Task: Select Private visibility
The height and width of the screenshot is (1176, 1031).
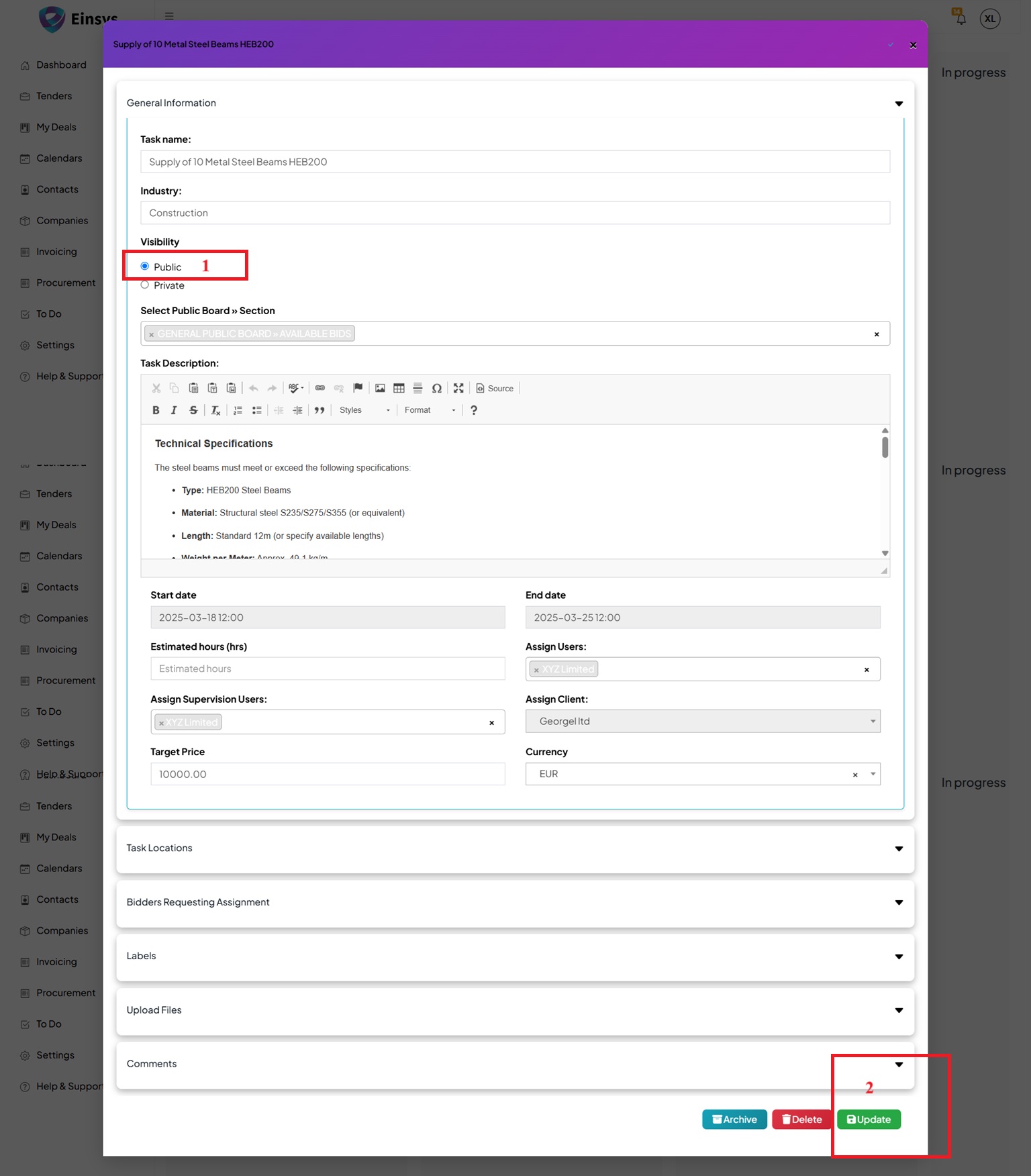Action: (144, 285)
